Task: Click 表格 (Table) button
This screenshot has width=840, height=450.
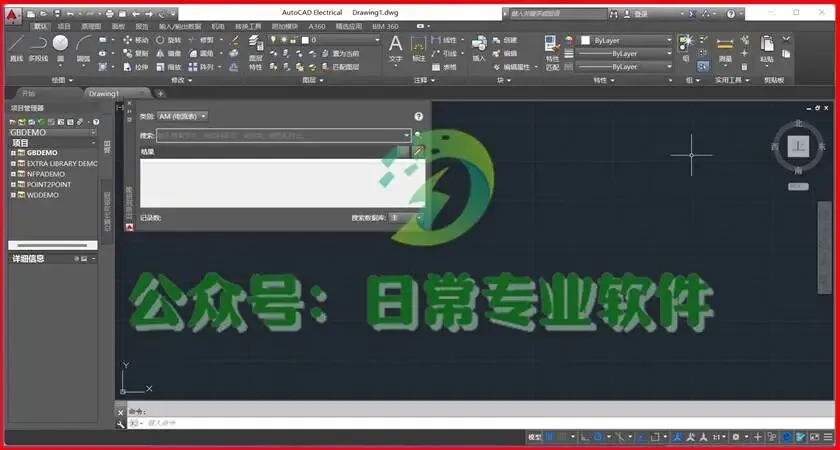Action: coord(444,67)
